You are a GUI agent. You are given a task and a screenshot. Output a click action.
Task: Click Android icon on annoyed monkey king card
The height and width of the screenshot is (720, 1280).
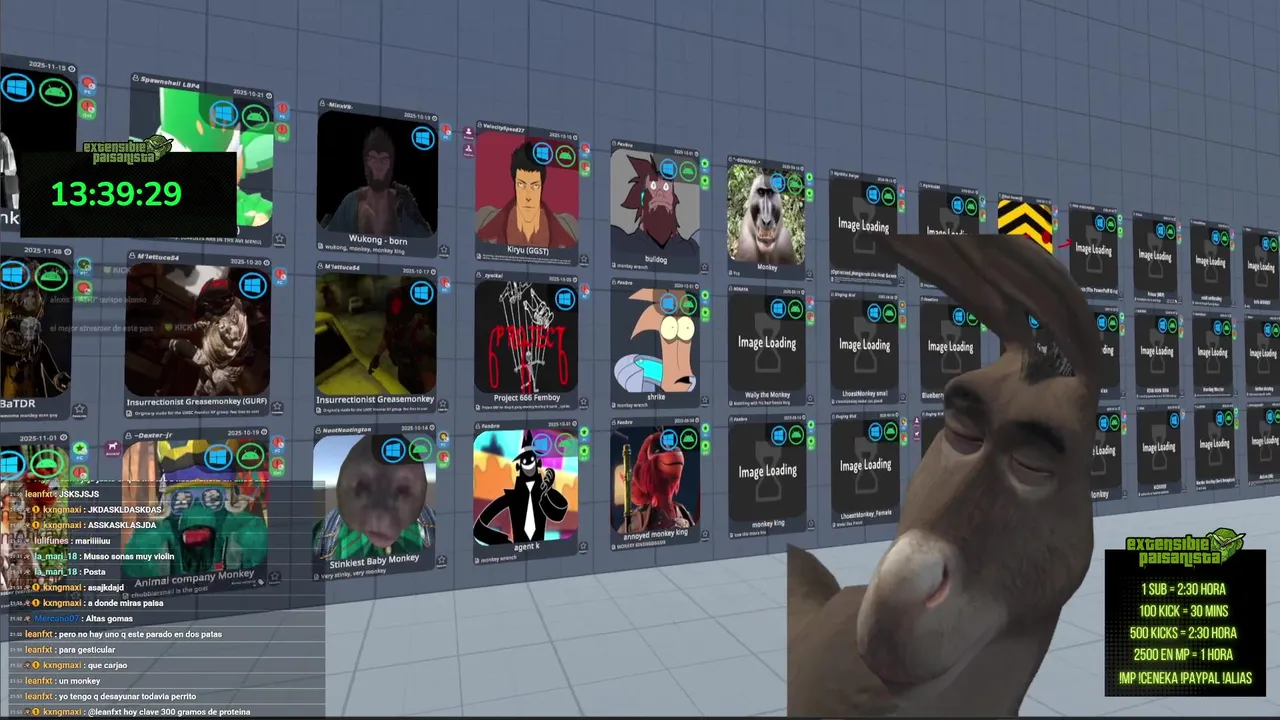point(688,440)
